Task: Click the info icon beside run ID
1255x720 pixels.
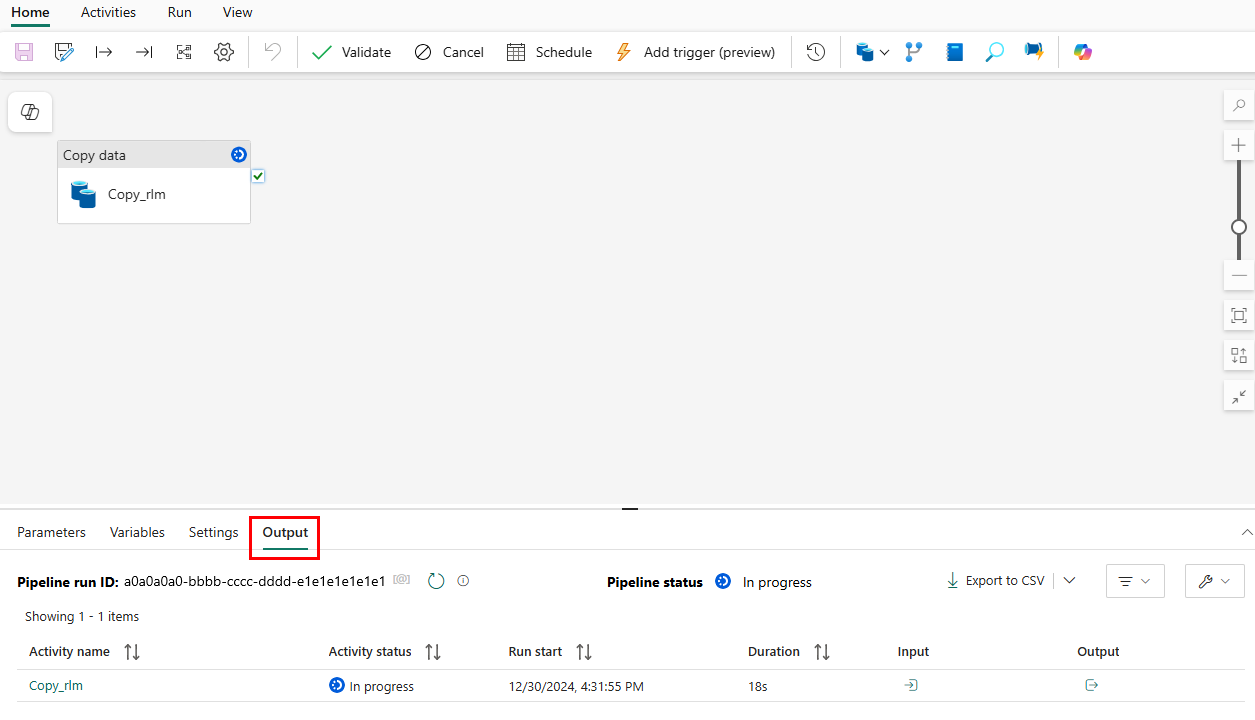Action: [x=463, y=580]
